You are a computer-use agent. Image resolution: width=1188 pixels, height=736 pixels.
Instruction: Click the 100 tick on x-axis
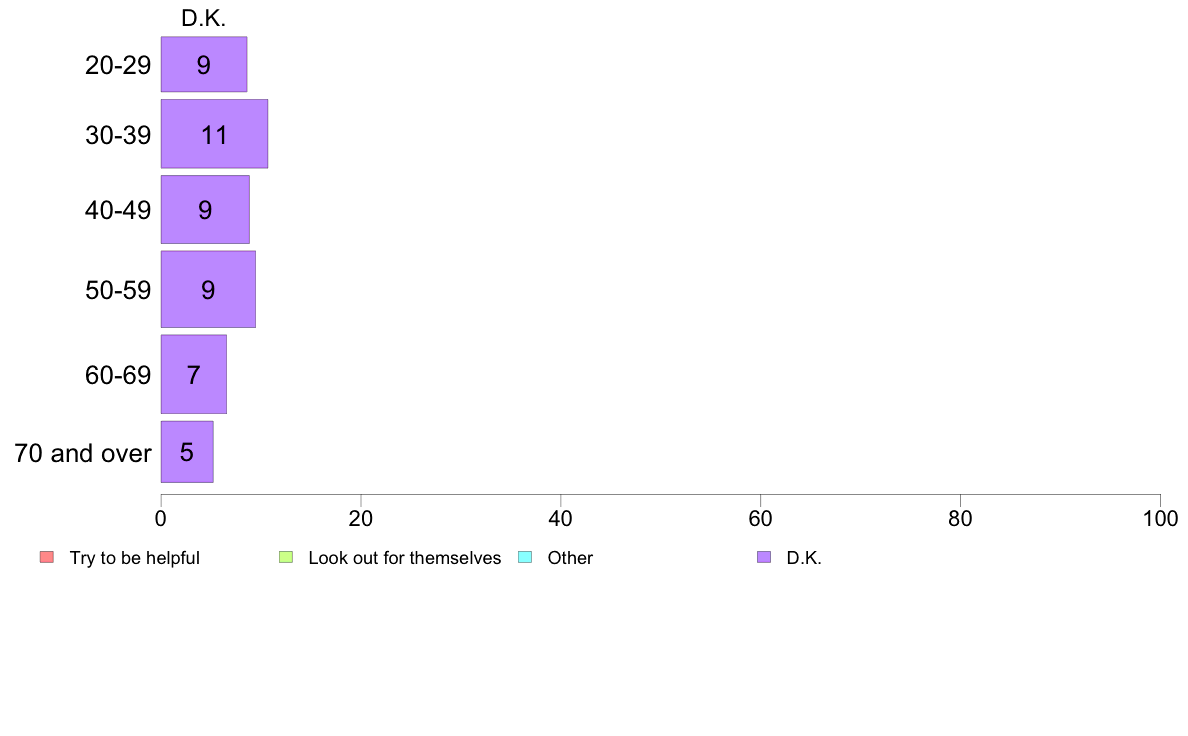(x=1160, y=518)
